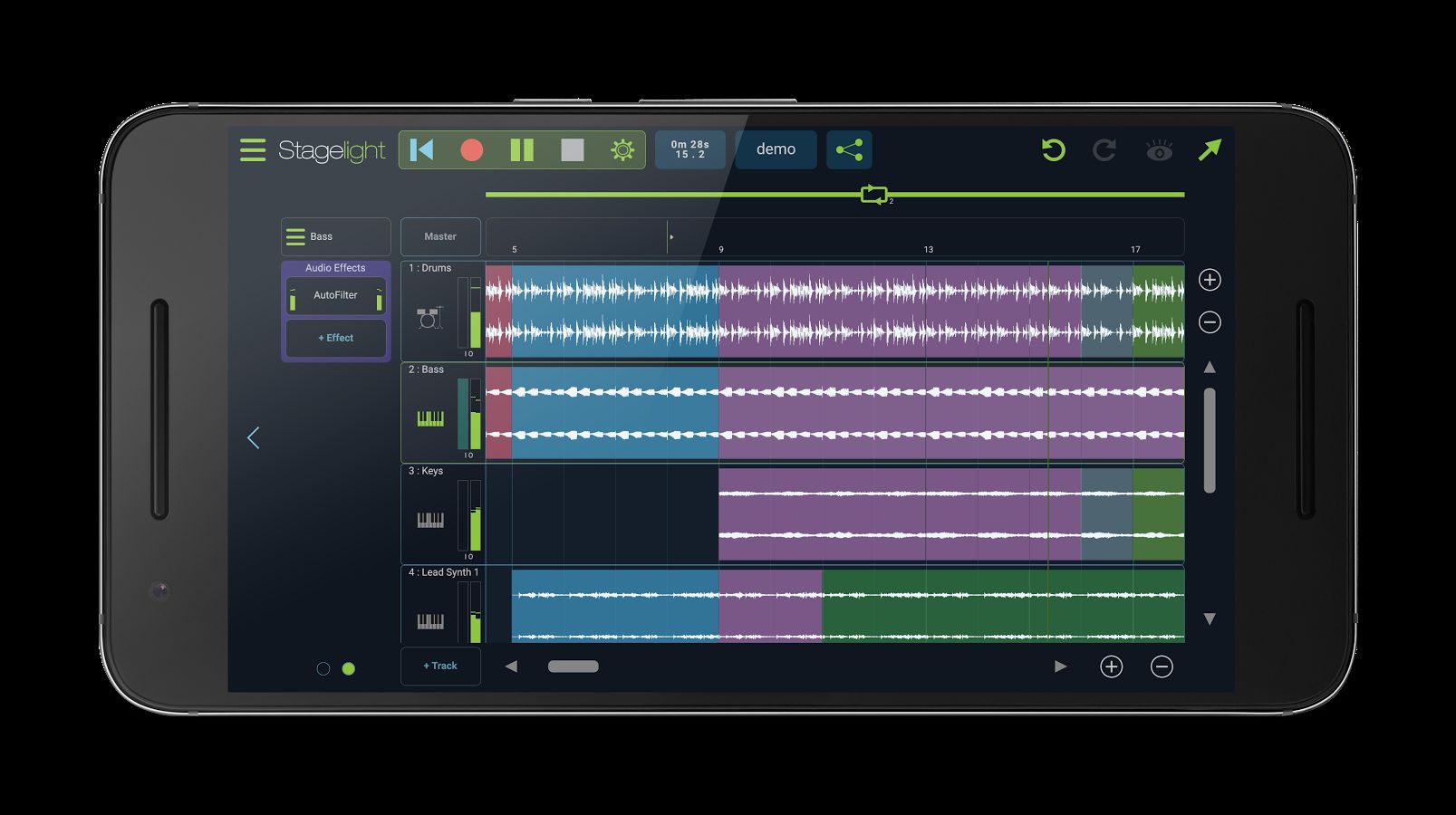Decrease track height with the upper minus icon

[1210, 322]
